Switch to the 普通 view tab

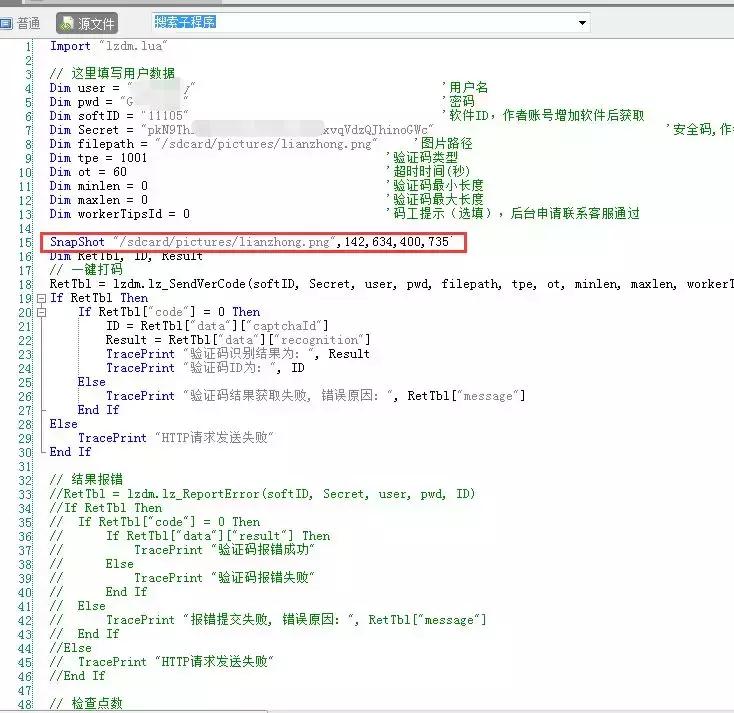pos(20,23)
